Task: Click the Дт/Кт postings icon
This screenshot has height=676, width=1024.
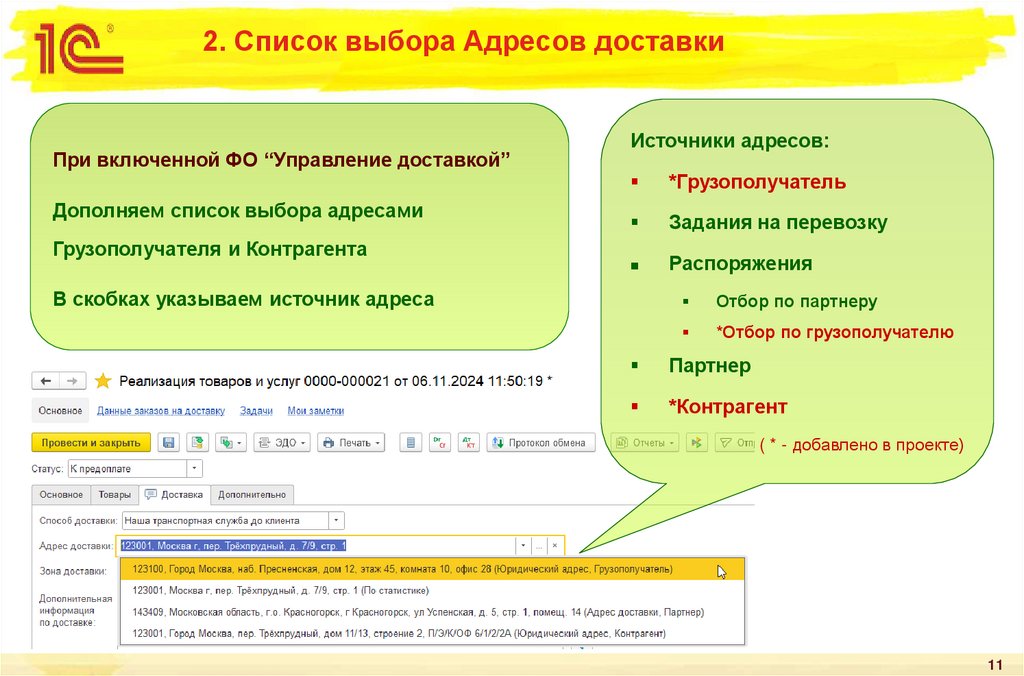Action: click(x=469, y=442)
